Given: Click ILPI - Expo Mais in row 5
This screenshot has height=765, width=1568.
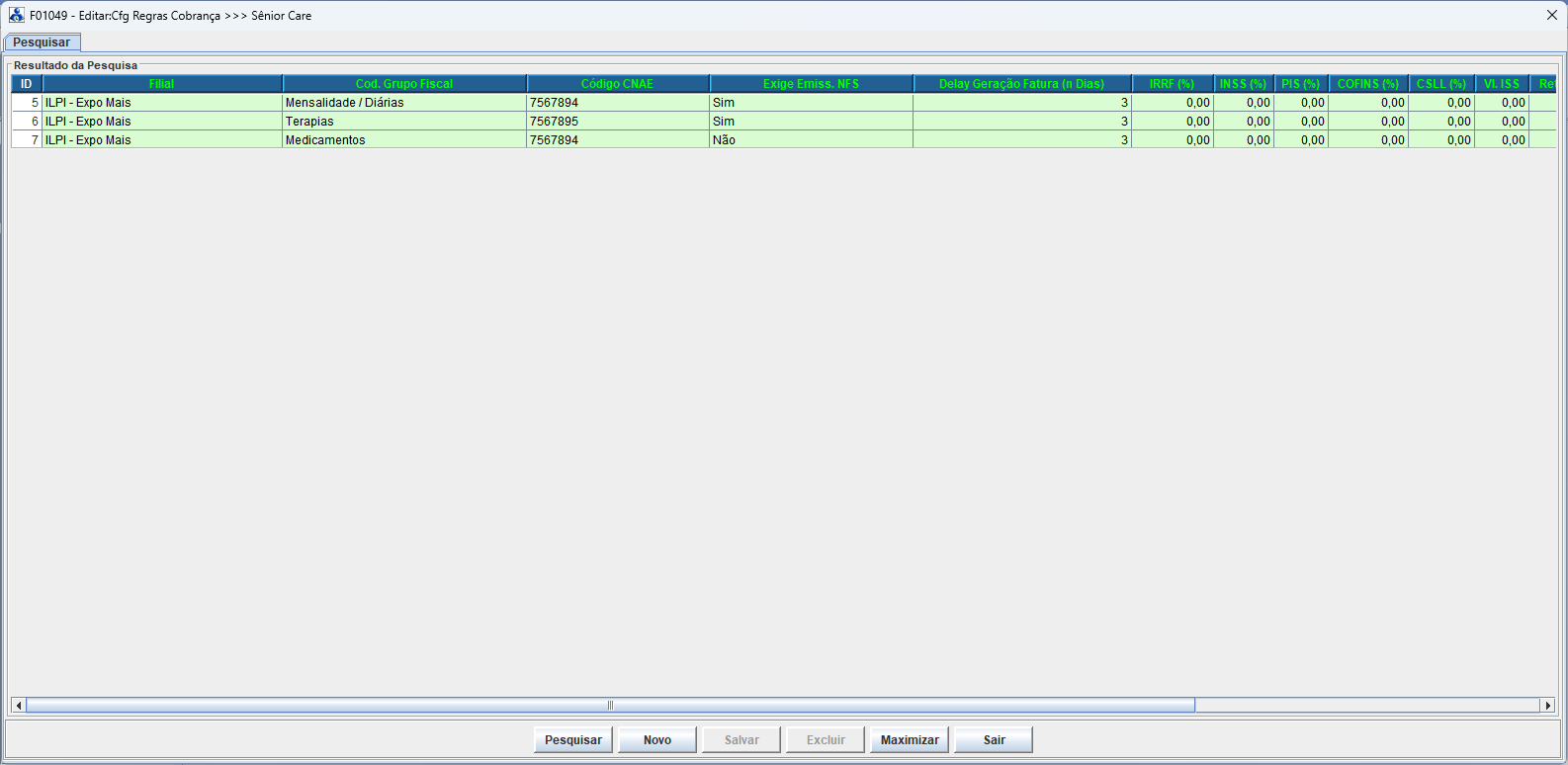Looking at the screenshot, I should pos(162,103).
